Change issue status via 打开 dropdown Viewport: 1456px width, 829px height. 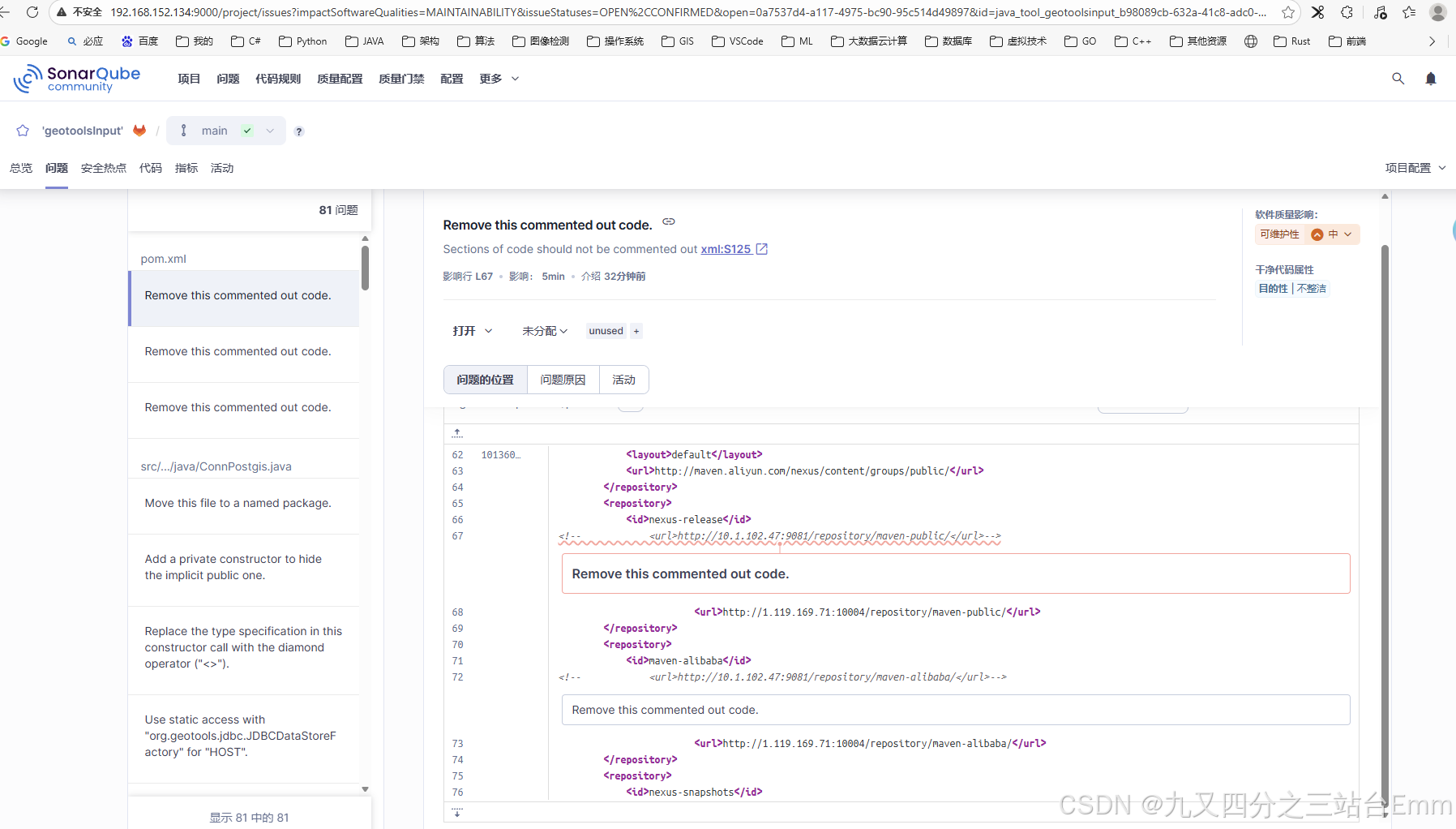pos(472,331)
